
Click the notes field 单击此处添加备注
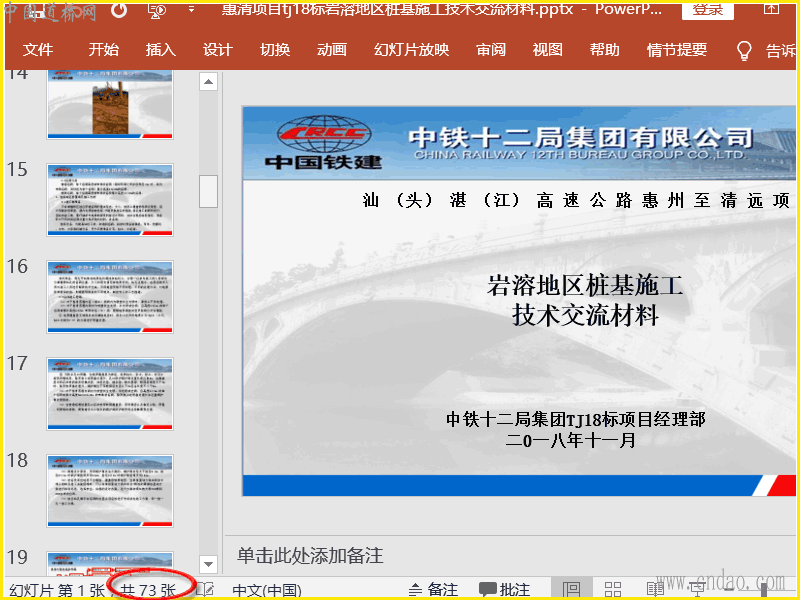(310, 556)
